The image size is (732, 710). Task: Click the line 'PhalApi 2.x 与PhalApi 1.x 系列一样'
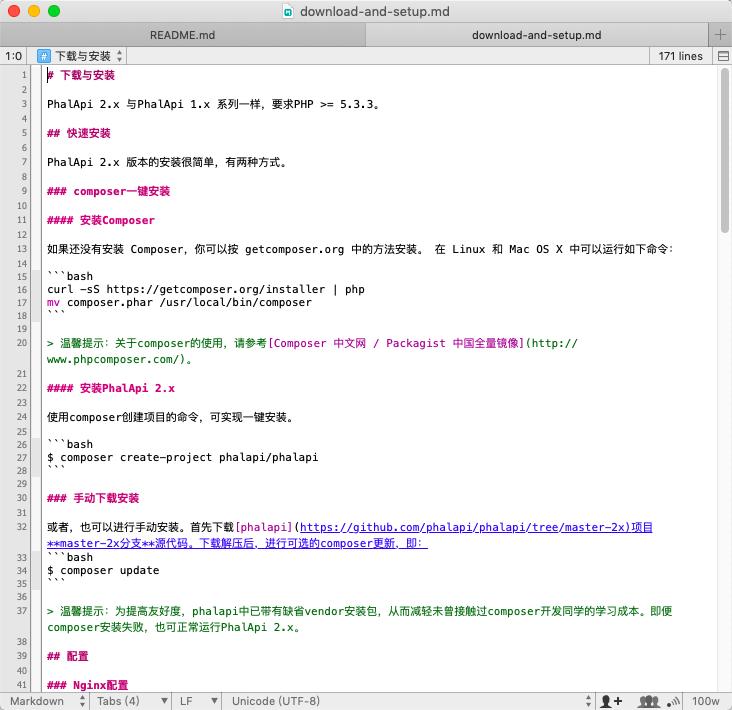pos(213,104)
